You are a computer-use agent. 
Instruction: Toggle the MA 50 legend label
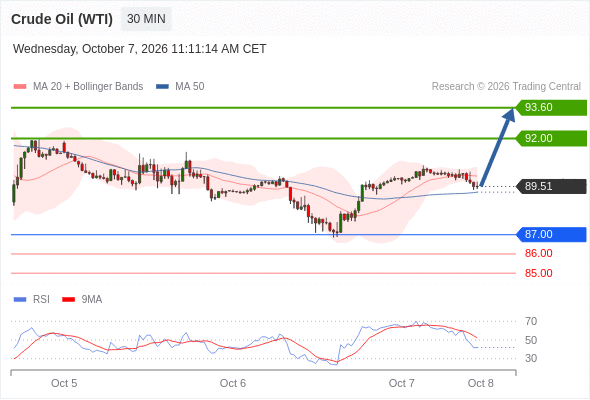(x=190, y=87)
